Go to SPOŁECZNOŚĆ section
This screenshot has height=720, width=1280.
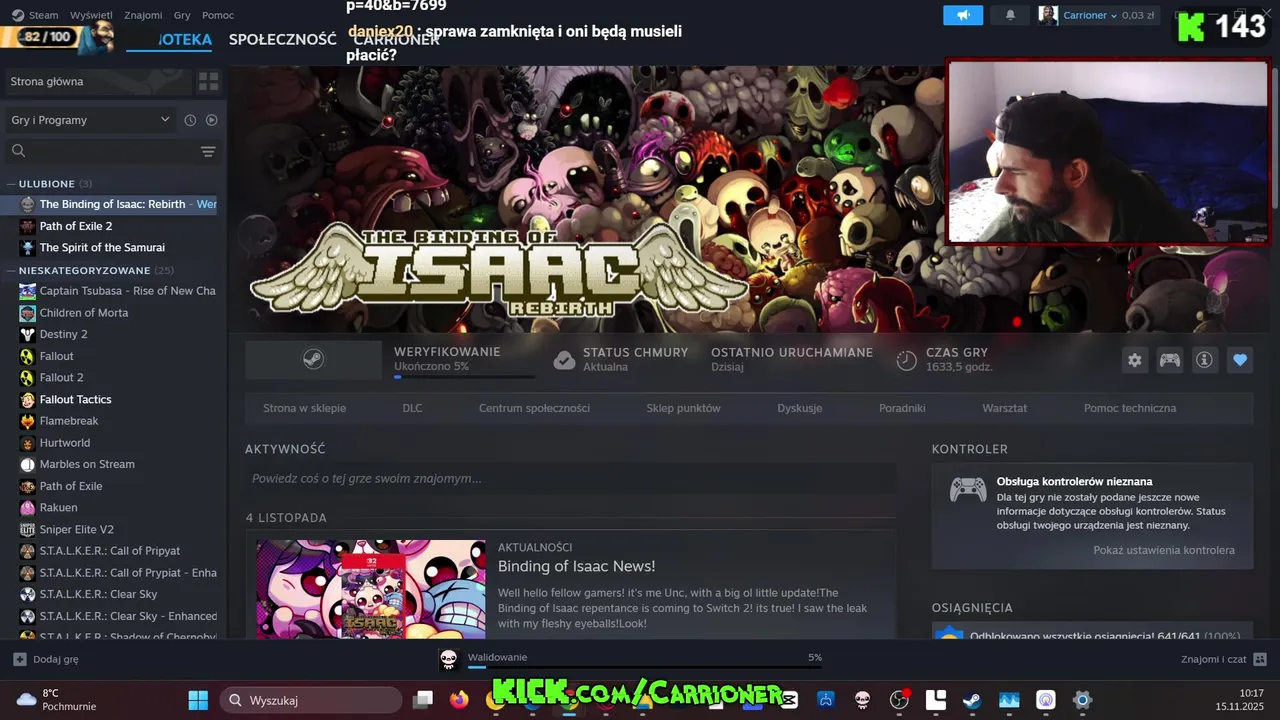(282, 39)
